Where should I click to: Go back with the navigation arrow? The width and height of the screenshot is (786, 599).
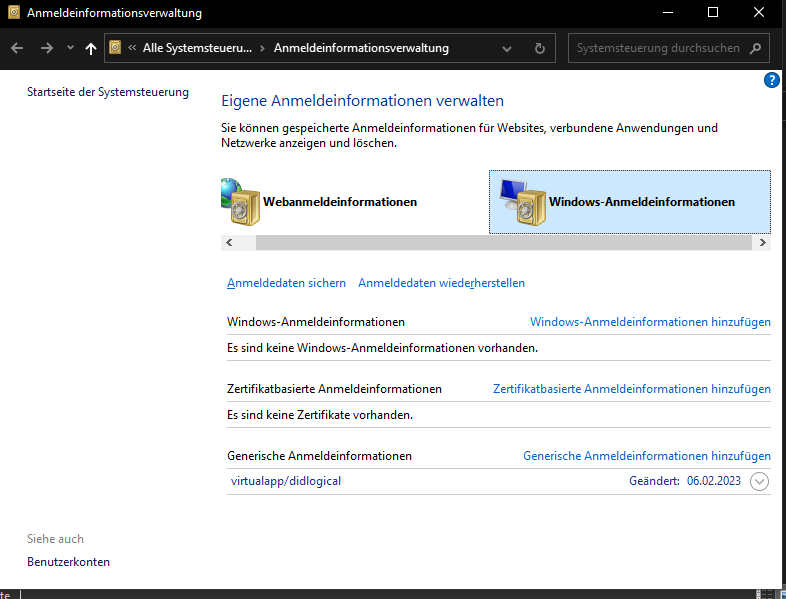tap(17, 48)
